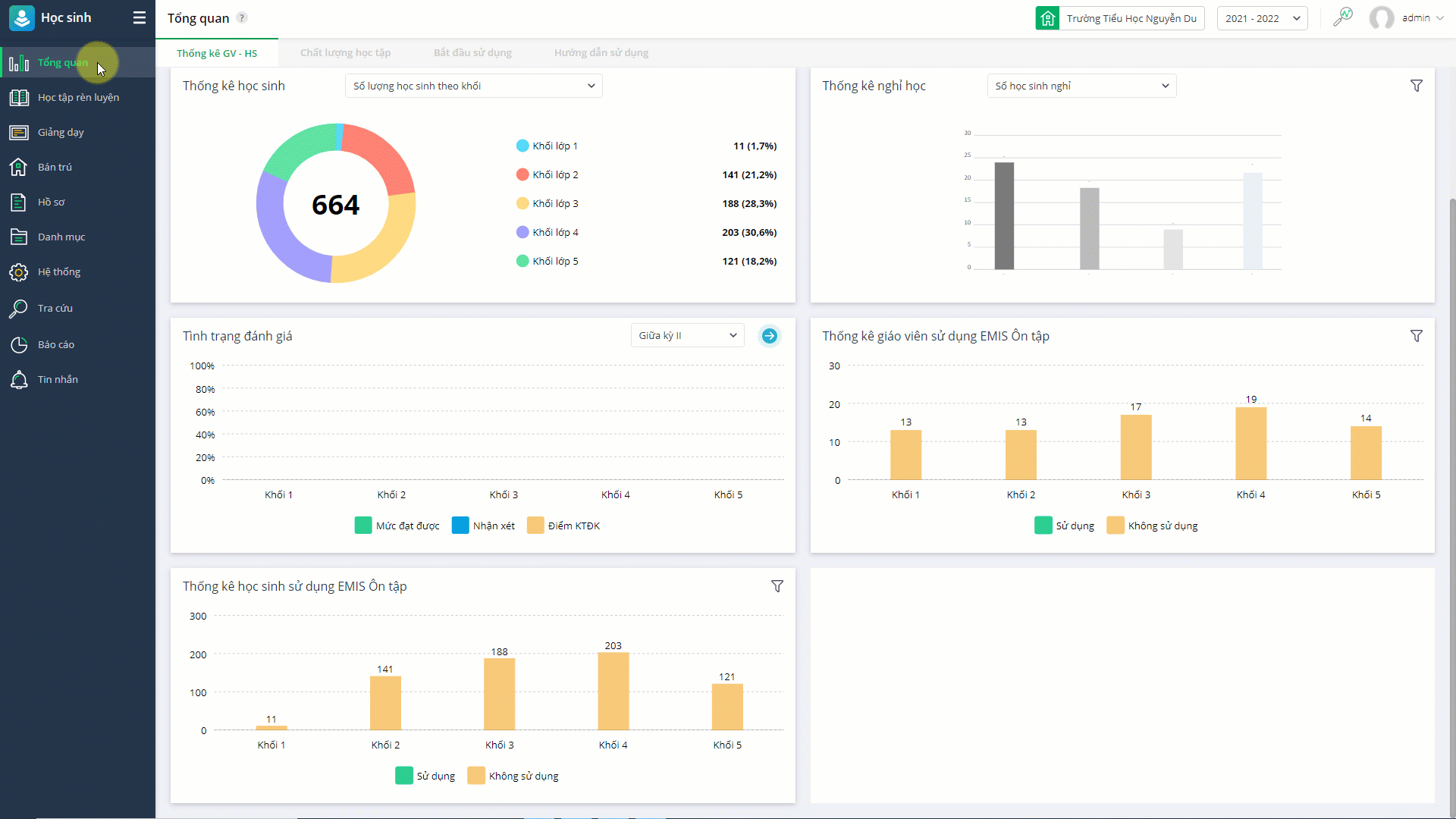1456x819 pixels.
Task: Click filter icon in học sinh EMIS Ôn tập panel
Action: pos(777,586)
